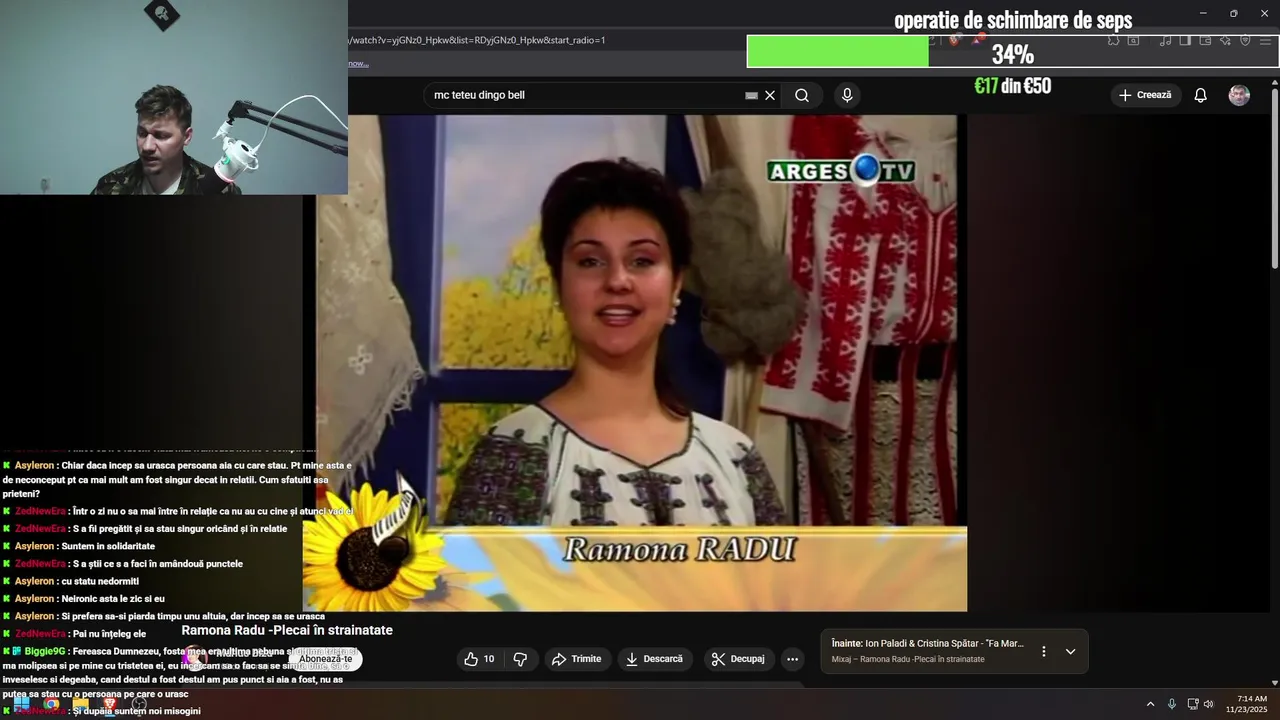This screenshot has height=720, width=1280.
Task: Click Creează button
Action: pos(1145,95)
